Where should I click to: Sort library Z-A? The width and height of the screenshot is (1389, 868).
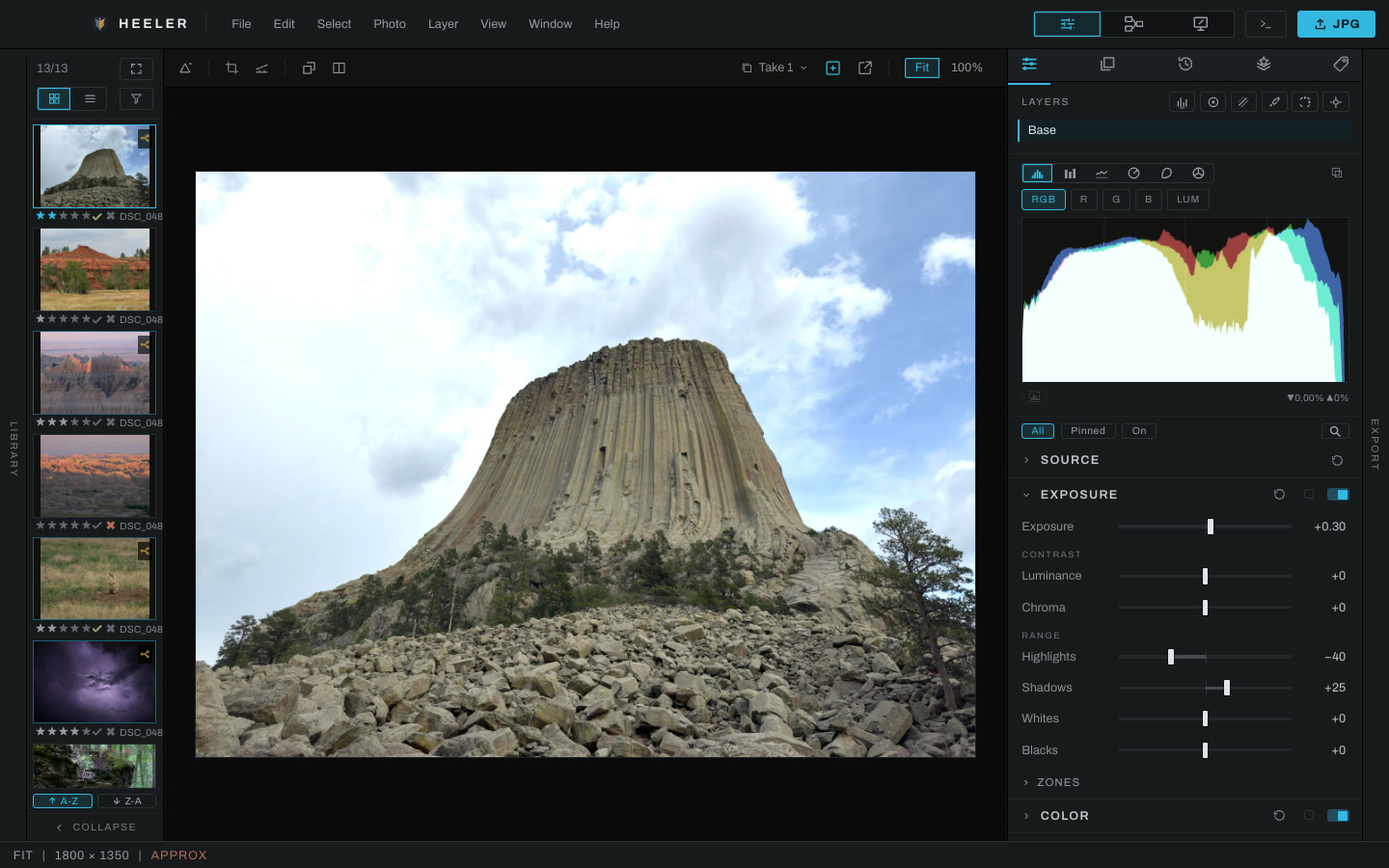click(x=126, y=801)
